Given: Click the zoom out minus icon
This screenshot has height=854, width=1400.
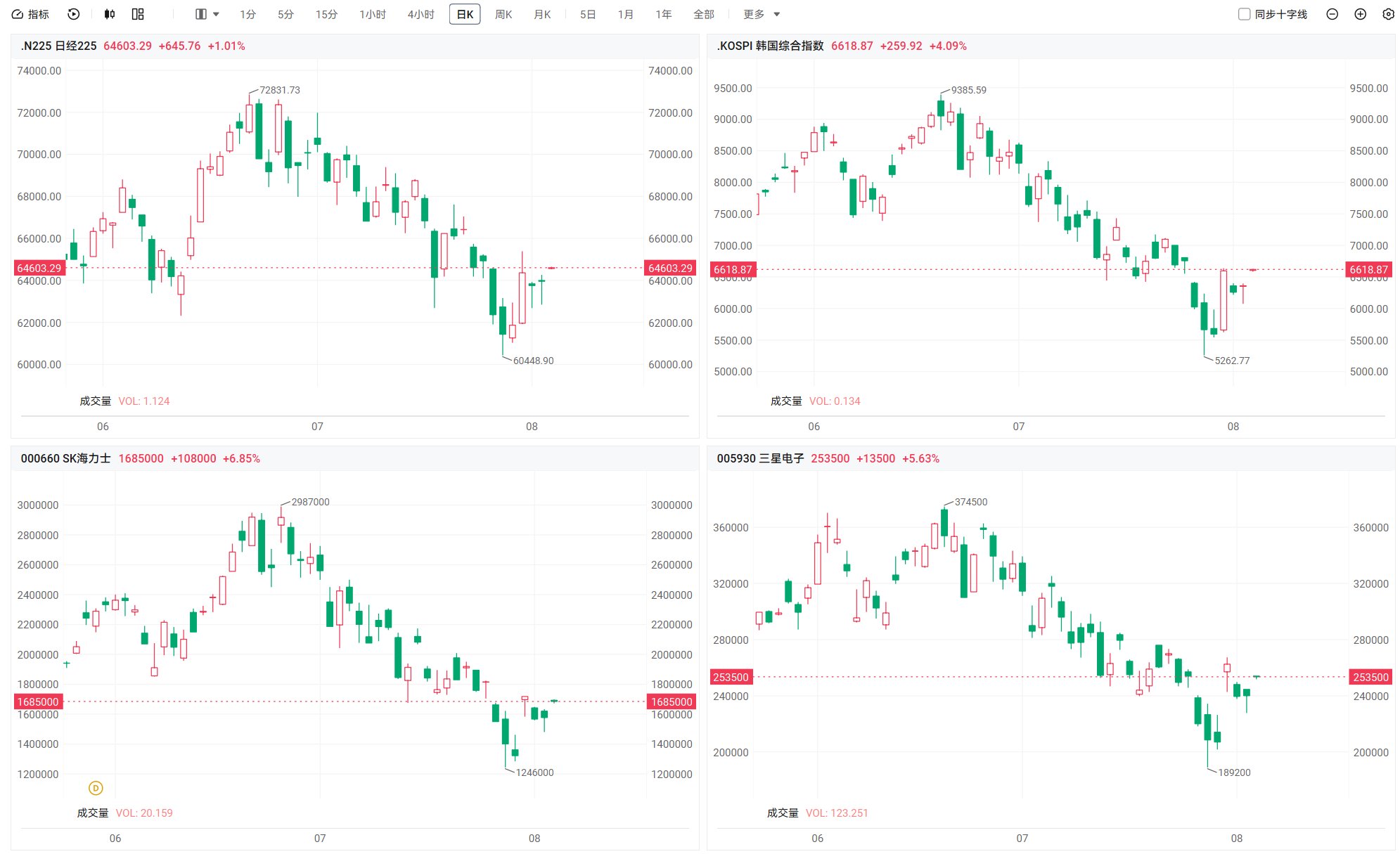Looking at the screenshot, I should point(1332,14).
